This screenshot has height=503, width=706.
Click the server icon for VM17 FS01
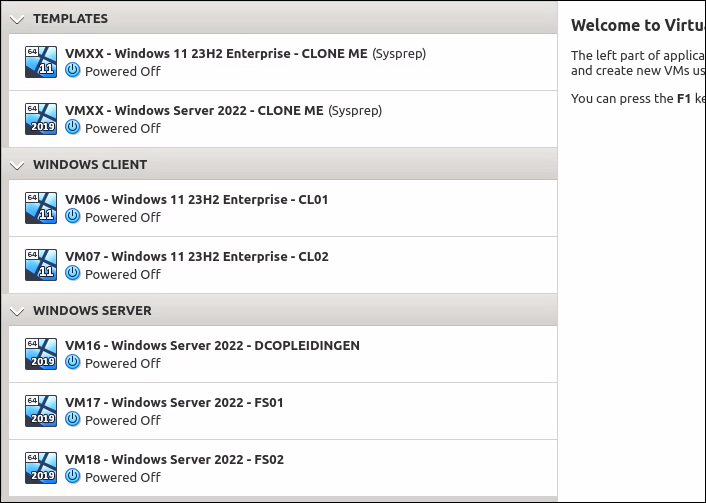coord(41,411)
